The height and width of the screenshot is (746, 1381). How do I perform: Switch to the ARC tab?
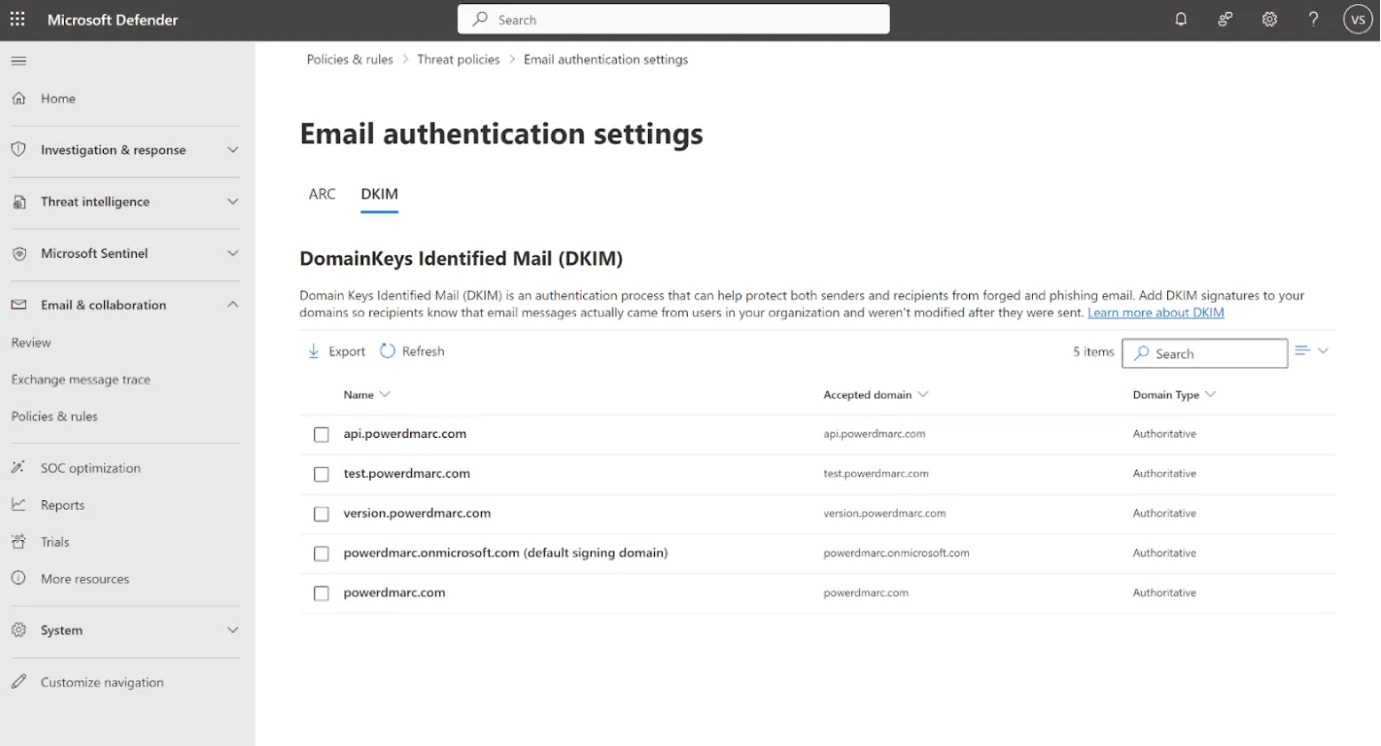coord(322,194)
